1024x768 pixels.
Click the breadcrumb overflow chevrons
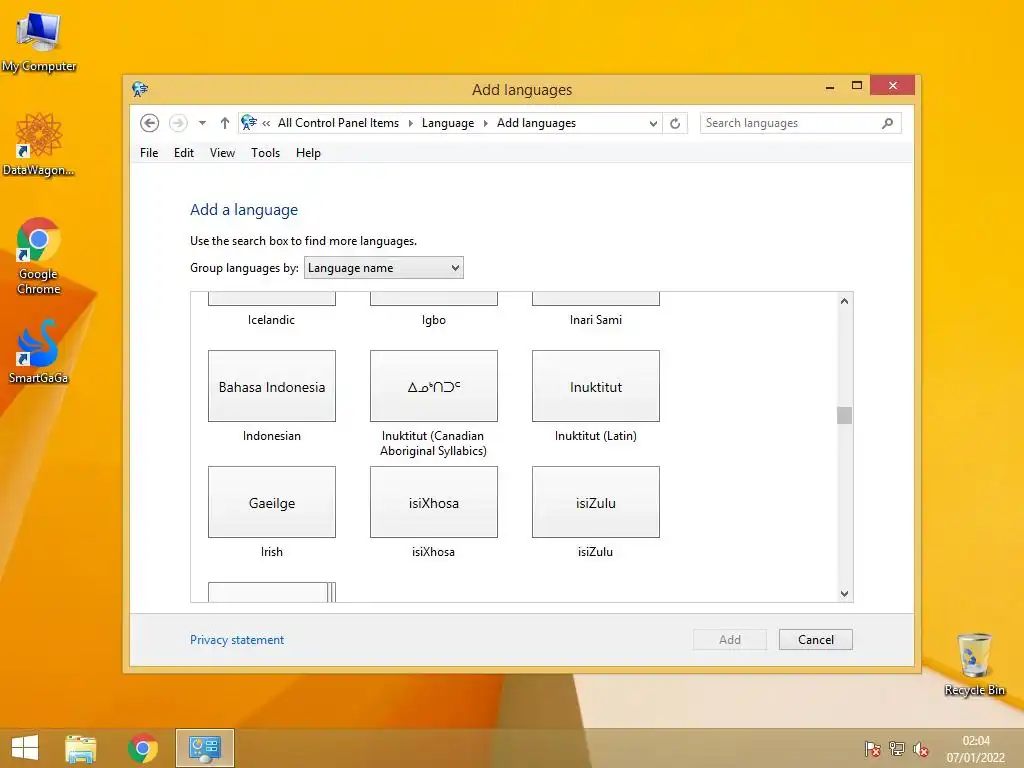tap(266, 123)
